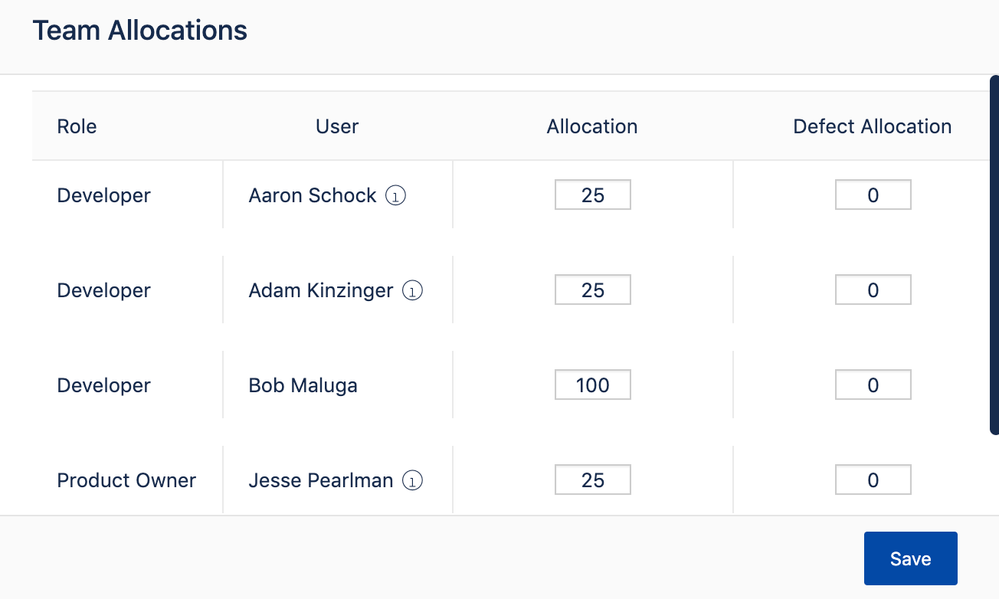
Task: Click the info badge beside Jesse Pearlman
Action: click(x=410, y=480)
